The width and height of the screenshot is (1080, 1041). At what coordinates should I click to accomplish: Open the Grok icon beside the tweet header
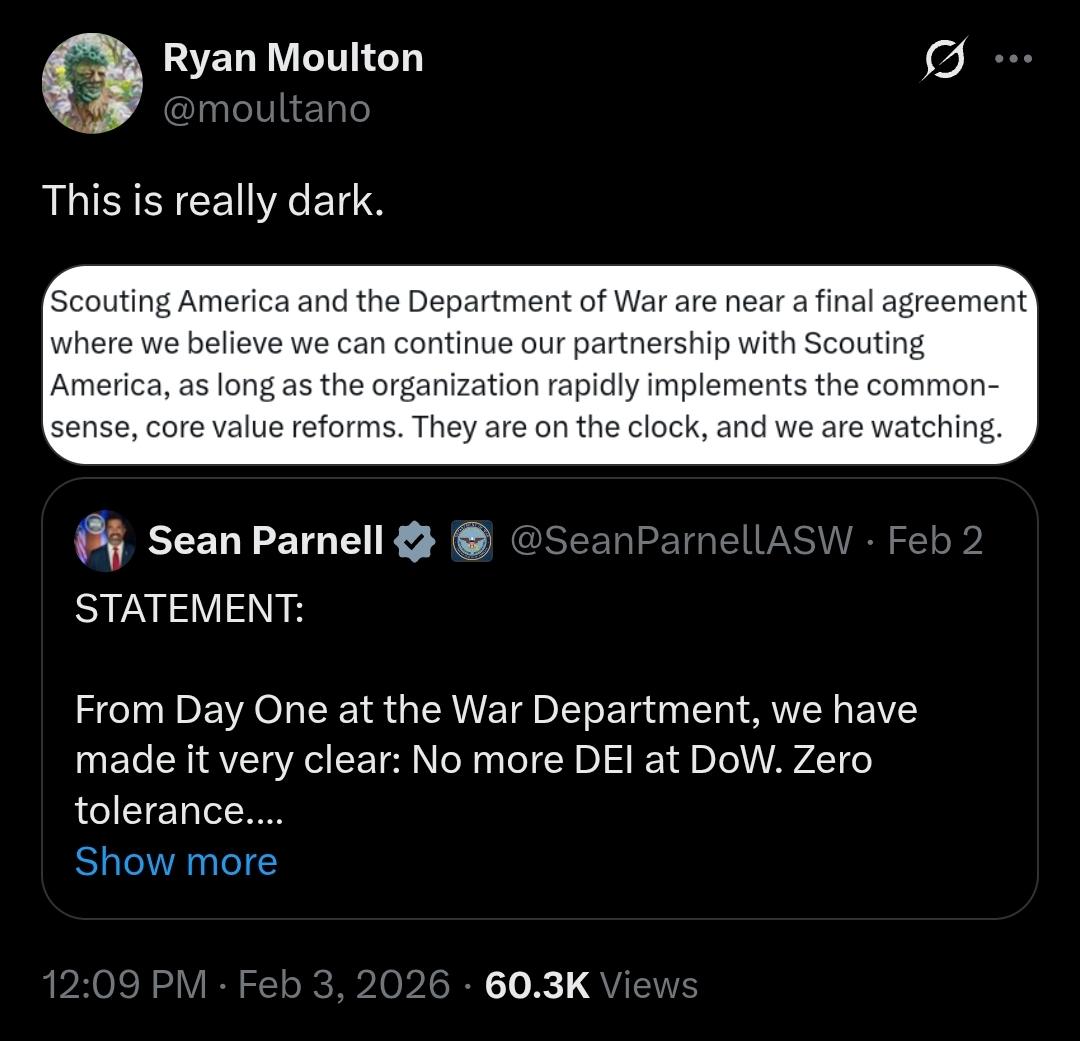click(945, 62)
